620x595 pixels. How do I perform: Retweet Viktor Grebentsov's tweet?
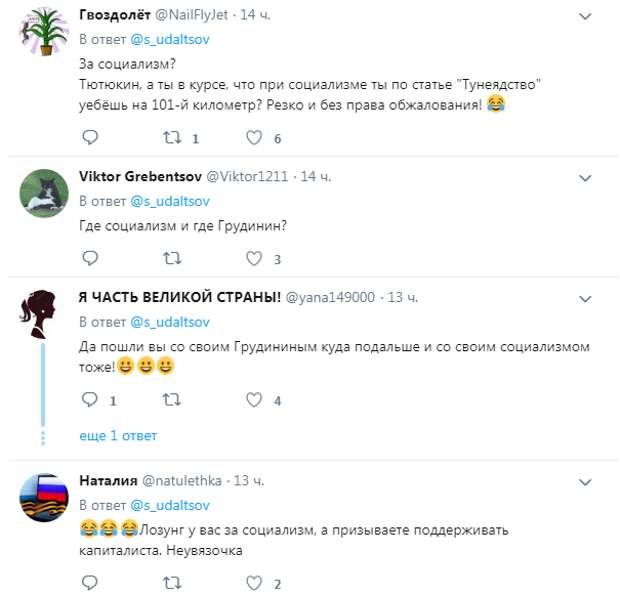point(171,259)
